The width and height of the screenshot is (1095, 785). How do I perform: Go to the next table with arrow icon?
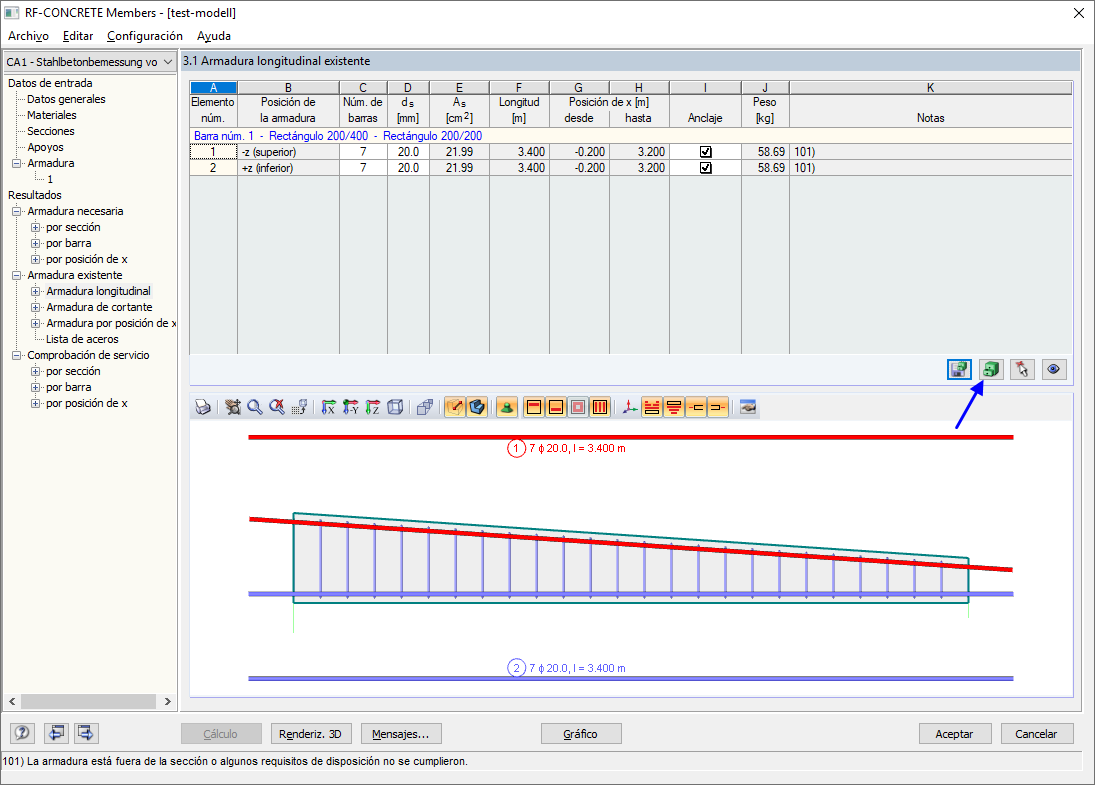[86, 733]
